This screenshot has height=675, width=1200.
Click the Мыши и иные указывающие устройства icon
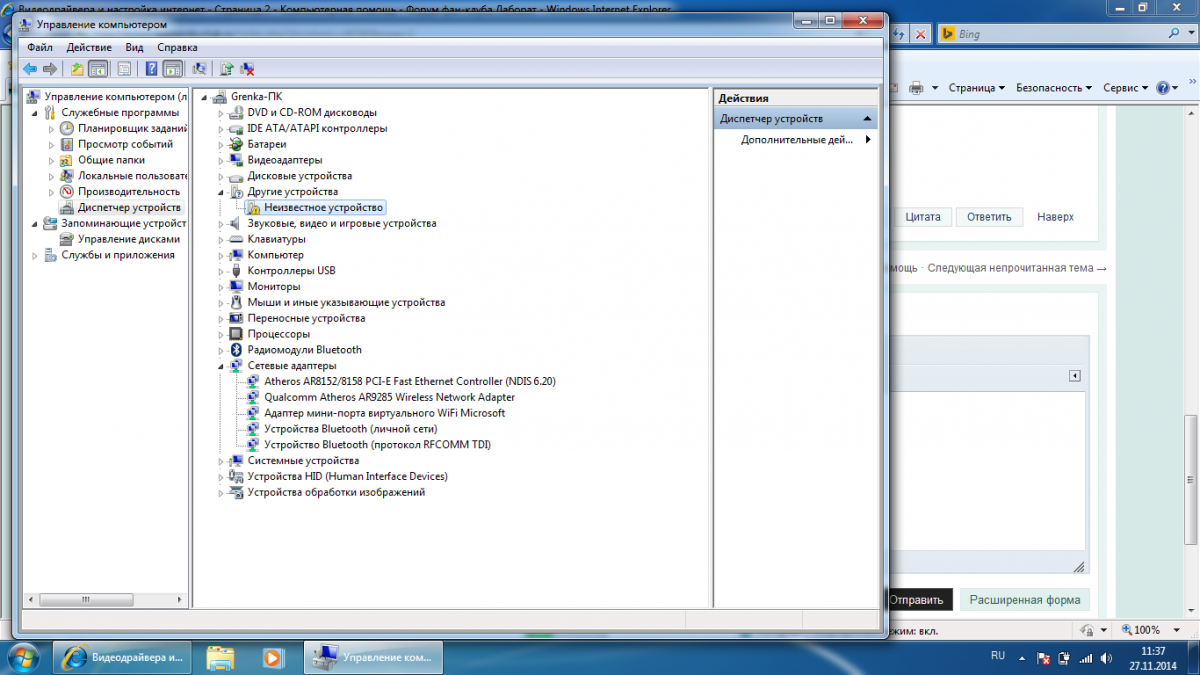236,302
